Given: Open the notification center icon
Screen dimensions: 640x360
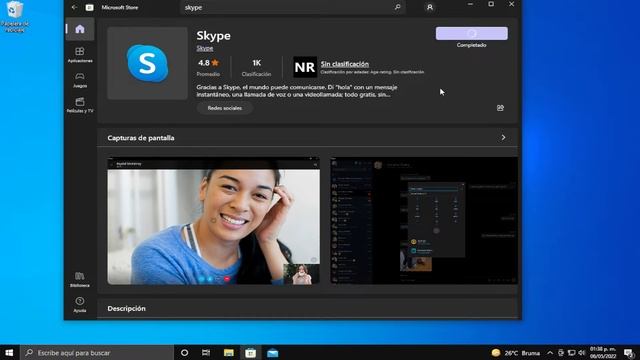Looking at the screenshot, I should click(x=629, y=353).
